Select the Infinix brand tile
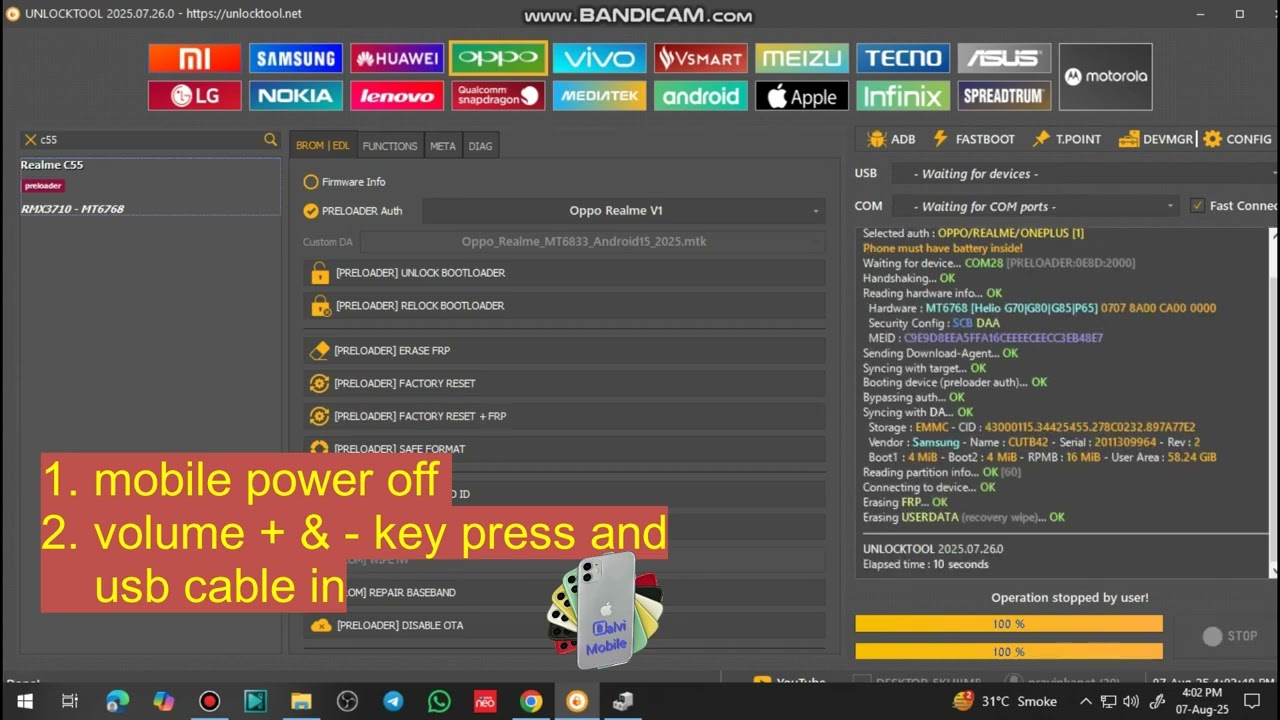Image resolution: width=1280 pixels, height=720 pixels. click(x=903, y=96)
